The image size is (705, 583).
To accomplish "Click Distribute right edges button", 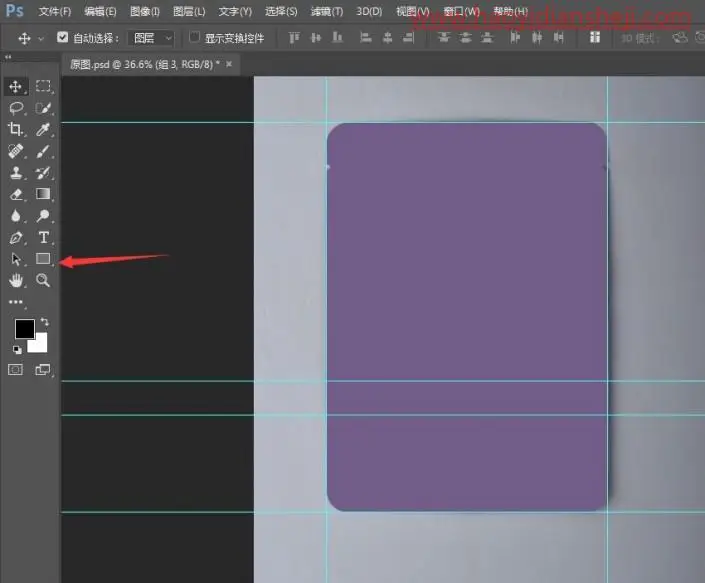I will click(558, 38).
